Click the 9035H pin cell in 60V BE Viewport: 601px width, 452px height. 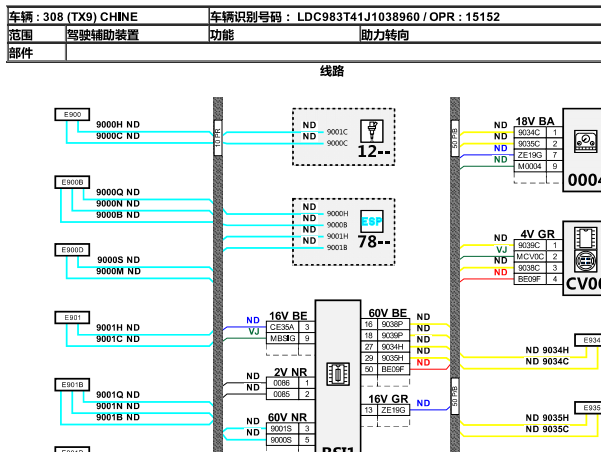coord(393,358)
